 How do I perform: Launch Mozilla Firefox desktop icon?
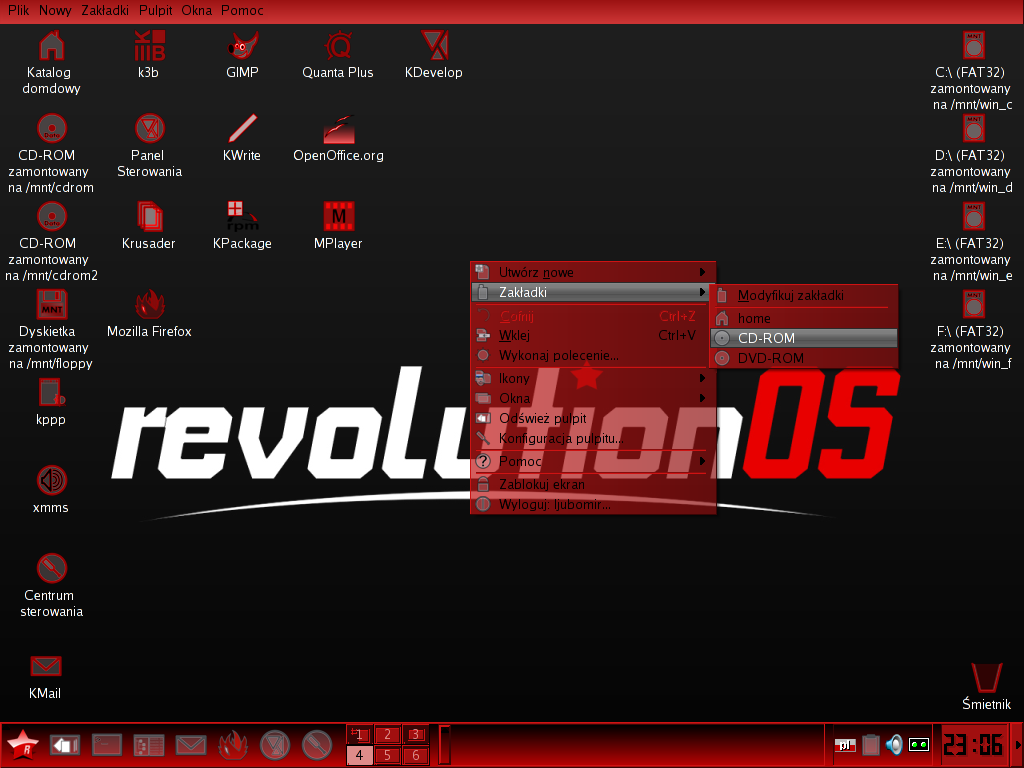(150, 305)
